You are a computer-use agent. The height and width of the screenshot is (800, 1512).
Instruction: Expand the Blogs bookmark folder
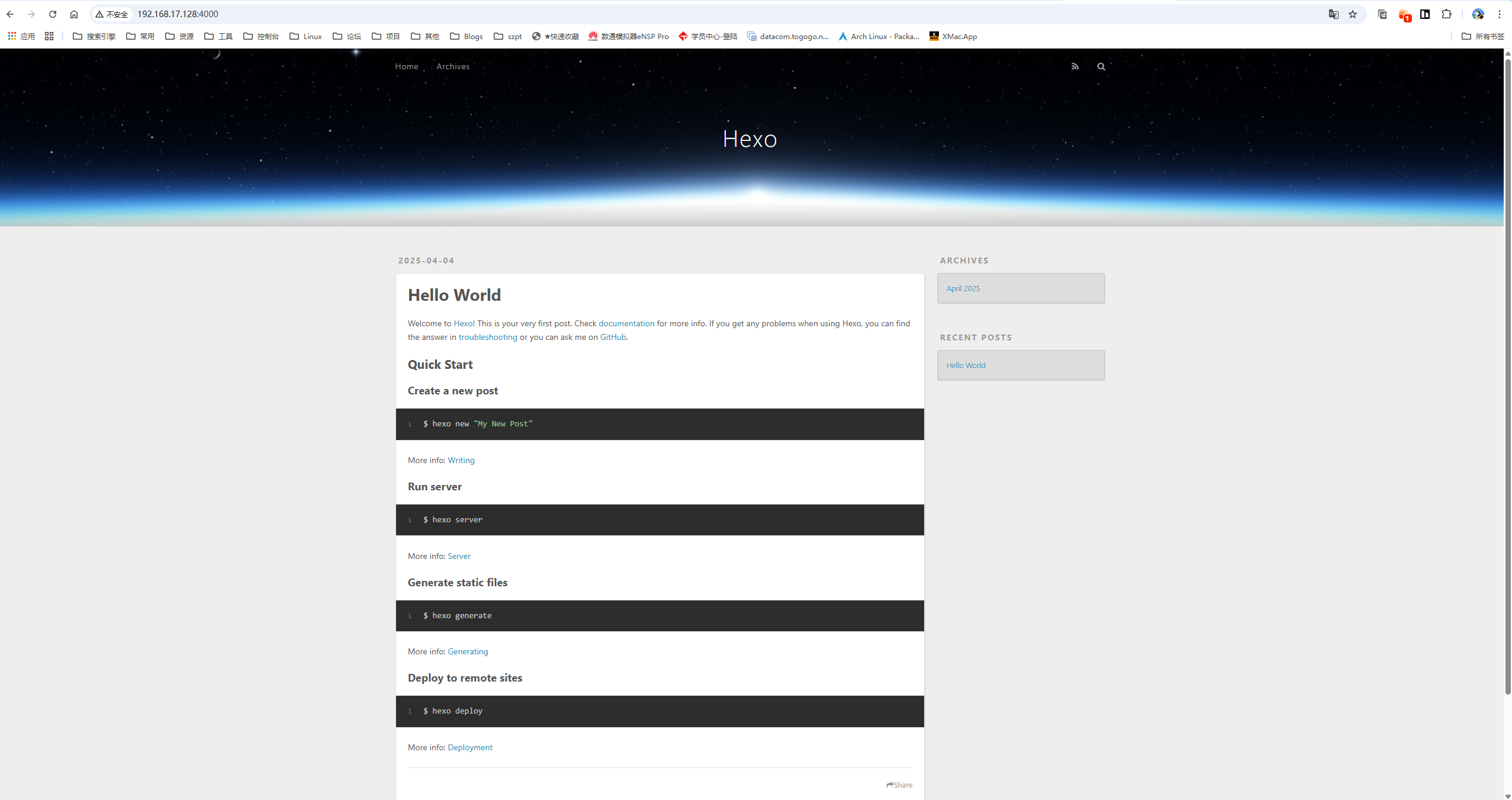click(467, 36)
